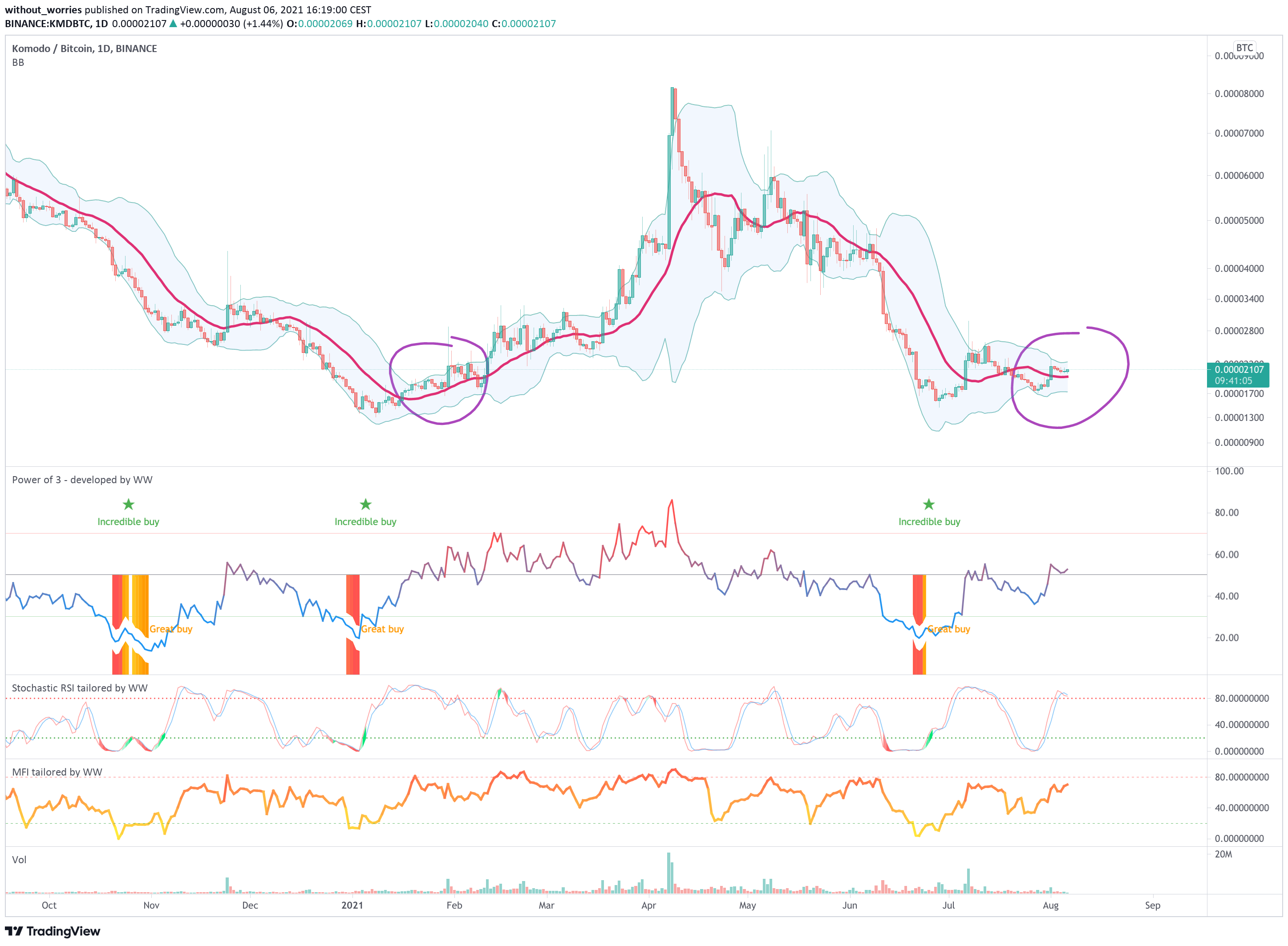Click the Sep label on time axis
This screenshot has height=946, width=1288.
[x=1152, y=906]
